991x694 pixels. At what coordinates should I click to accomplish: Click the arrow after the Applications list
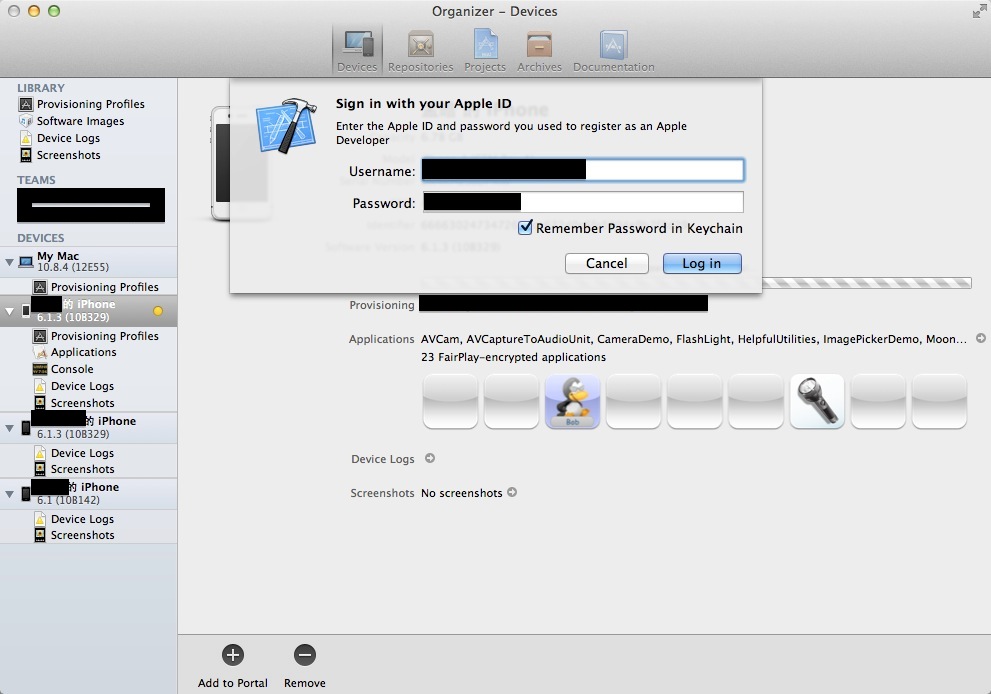tap(981, 339)
